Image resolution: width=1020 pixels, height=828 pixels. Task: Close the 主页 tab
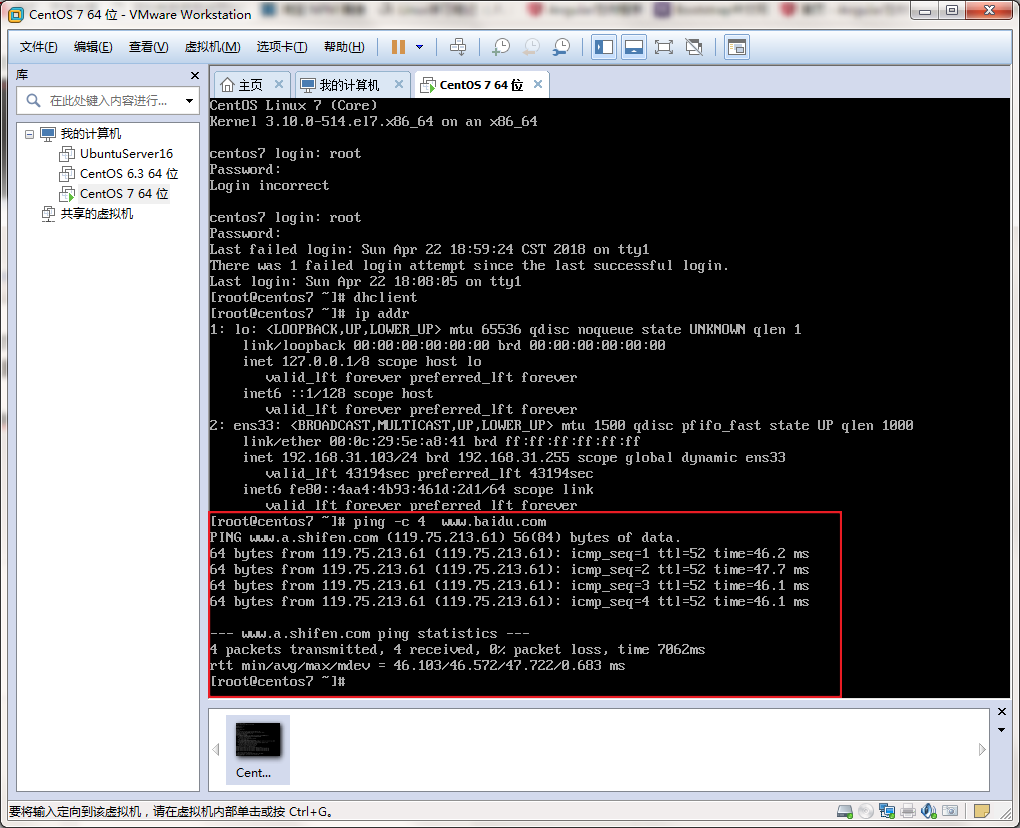tap(278, 84)
